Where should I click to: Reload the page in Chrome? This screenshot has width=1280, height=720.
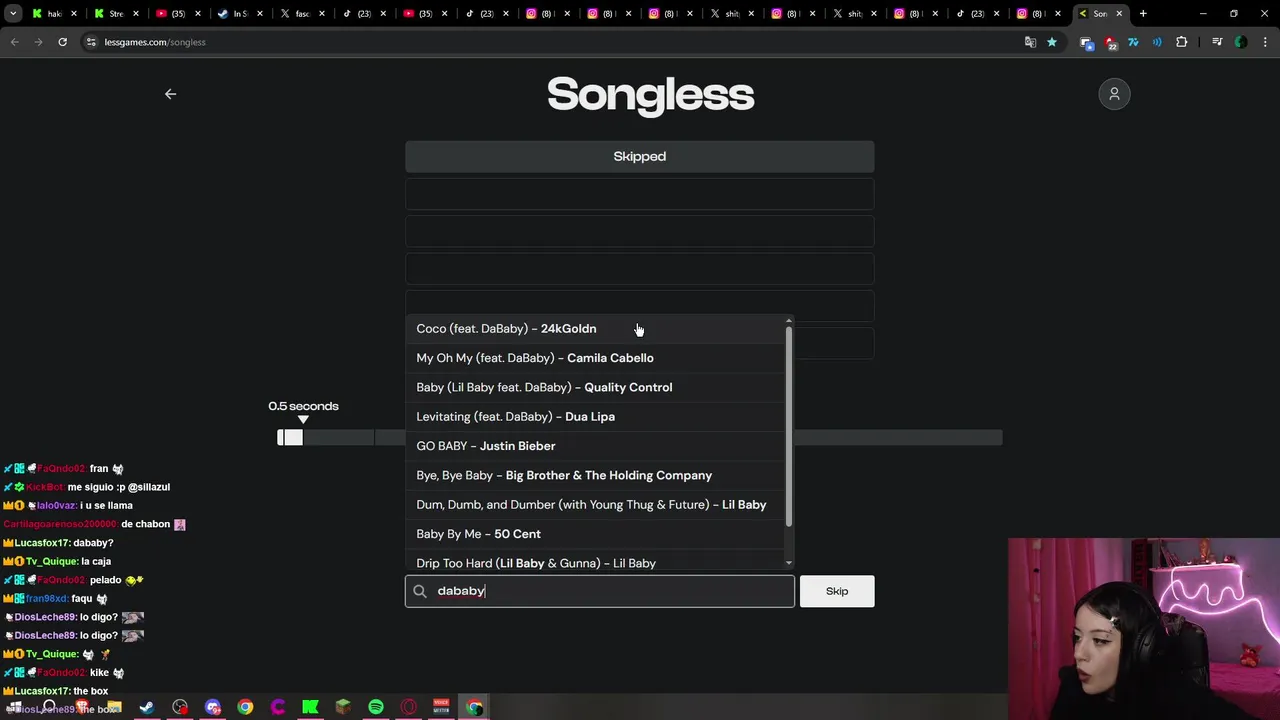[62, 42]
